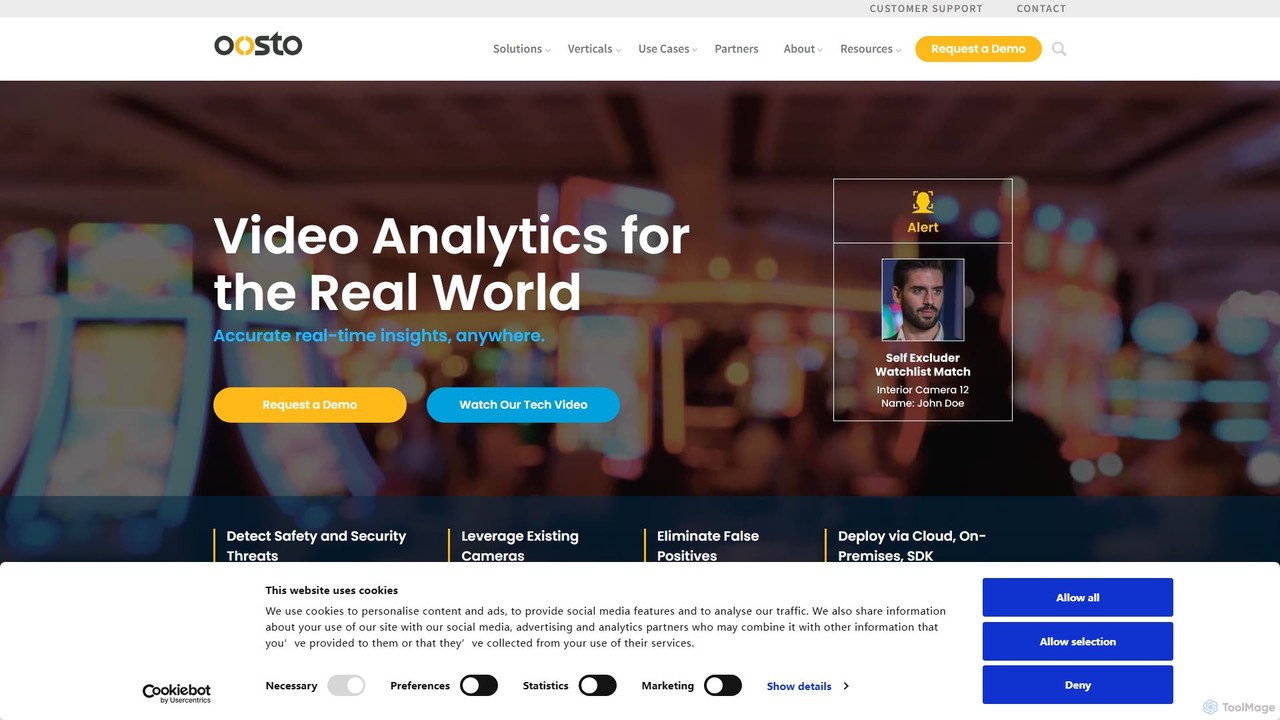Open the Contact link
1280x720 pixels.
pos(1041,8)
